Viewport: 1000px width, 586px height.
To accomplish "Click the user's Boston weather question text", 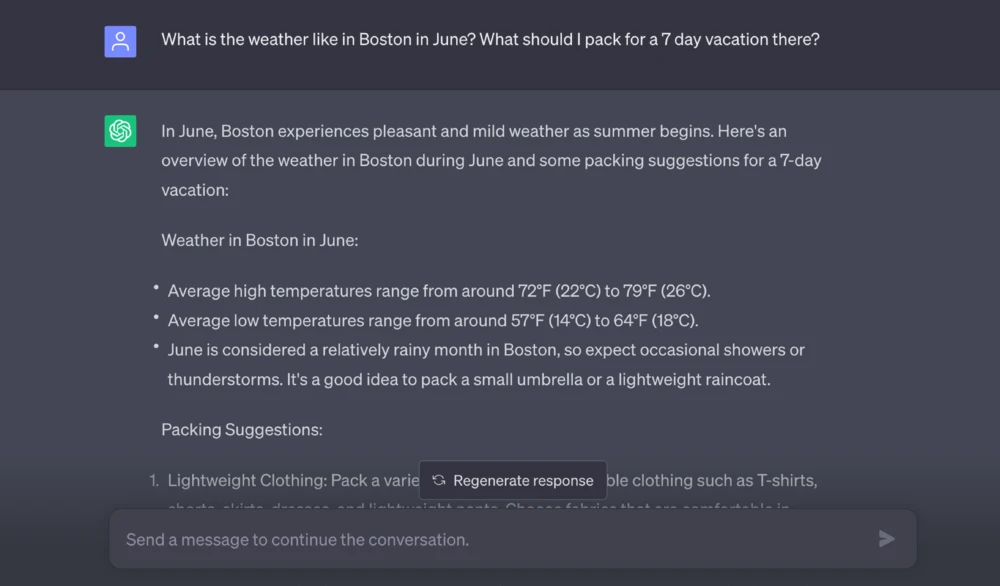I will point(490,41).
